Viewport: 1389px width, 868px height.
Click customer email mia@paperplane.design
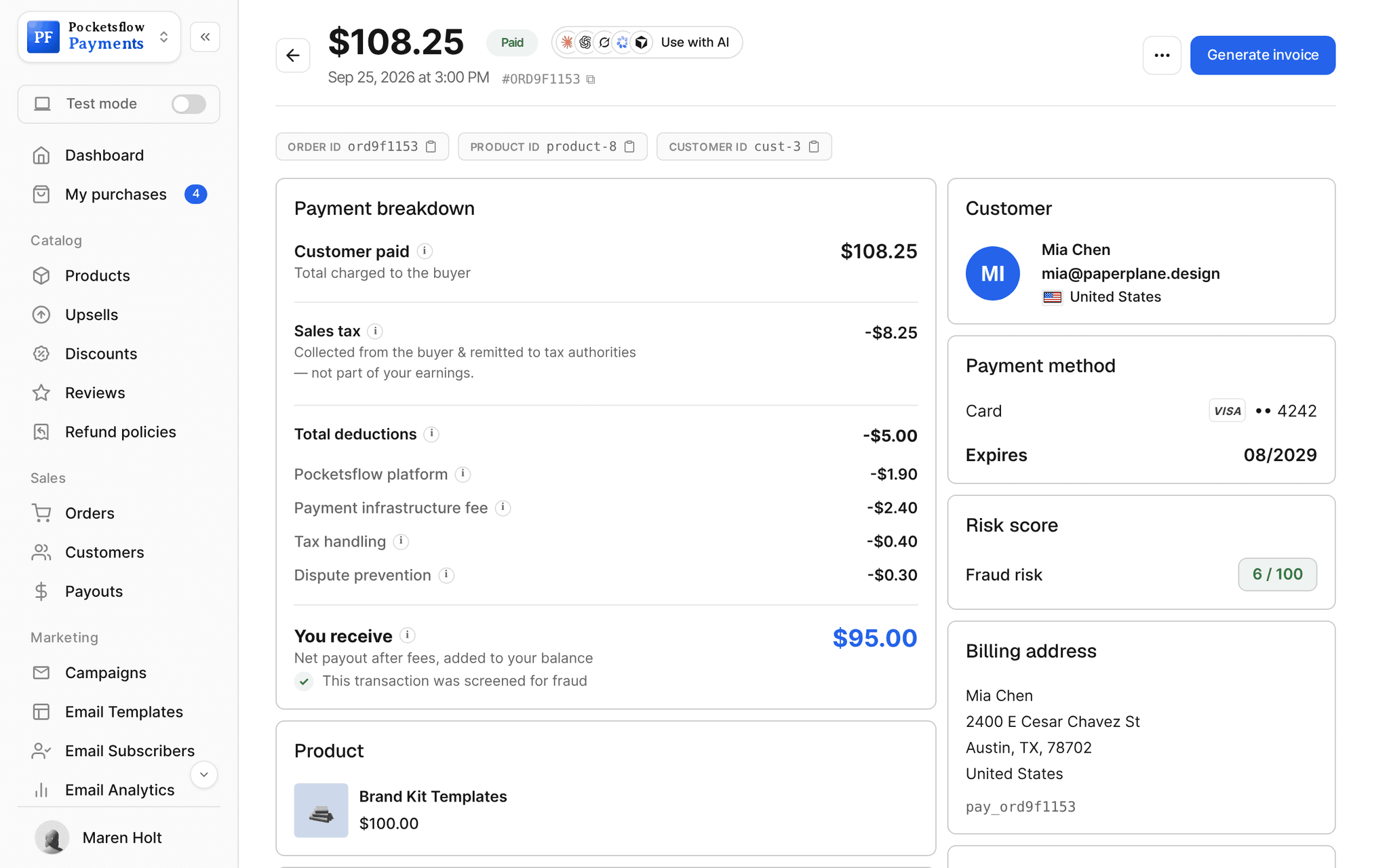point(1131,273)
